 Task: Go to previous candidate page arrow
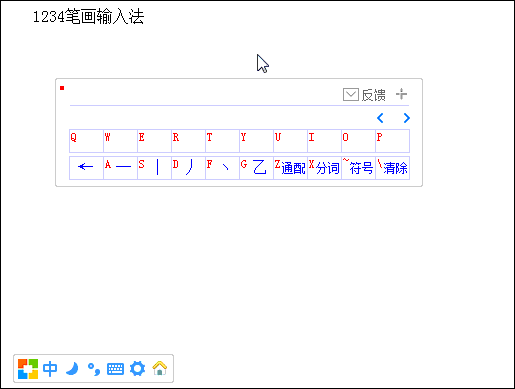(380, 118)
